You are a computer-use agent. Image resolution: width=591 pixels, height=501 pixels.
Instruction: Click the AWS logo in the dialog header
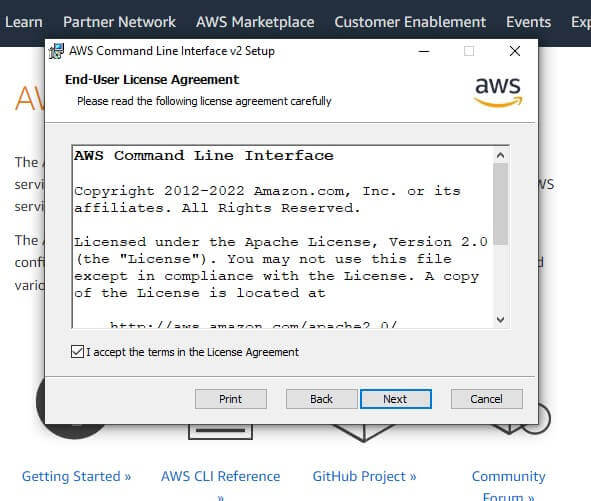(498, 92)
